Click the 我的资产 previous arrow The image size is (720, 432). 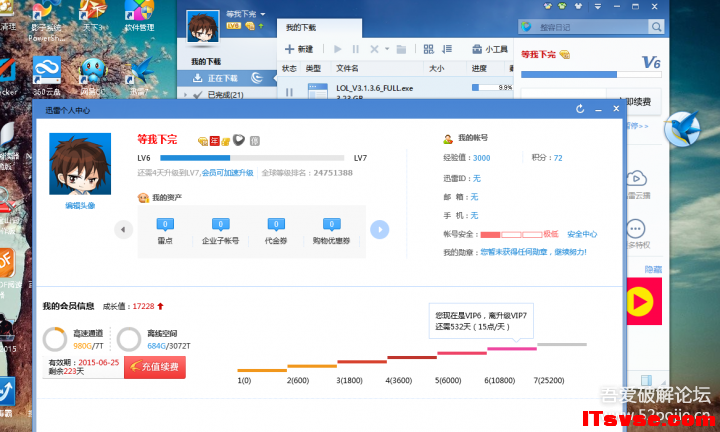tap(123, 230)
